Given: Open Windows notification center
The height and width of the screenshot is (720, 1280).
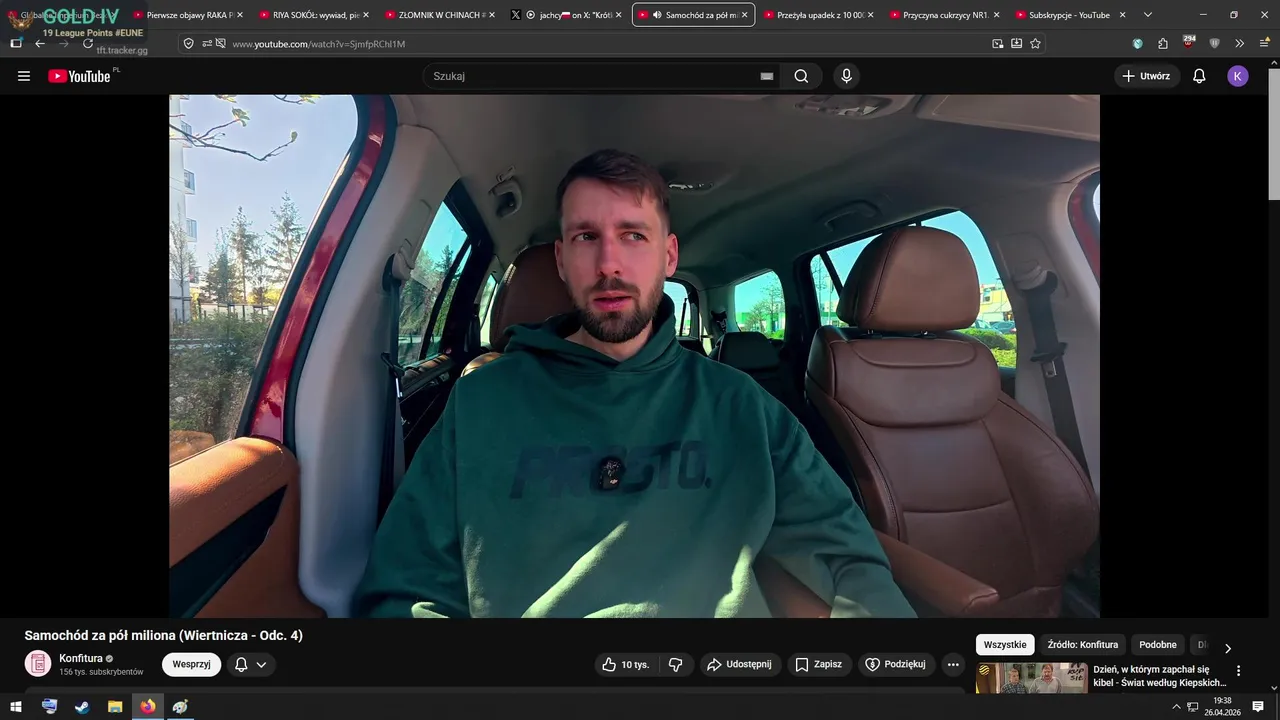Looking at the screenshot, I should coord(1258,706).
